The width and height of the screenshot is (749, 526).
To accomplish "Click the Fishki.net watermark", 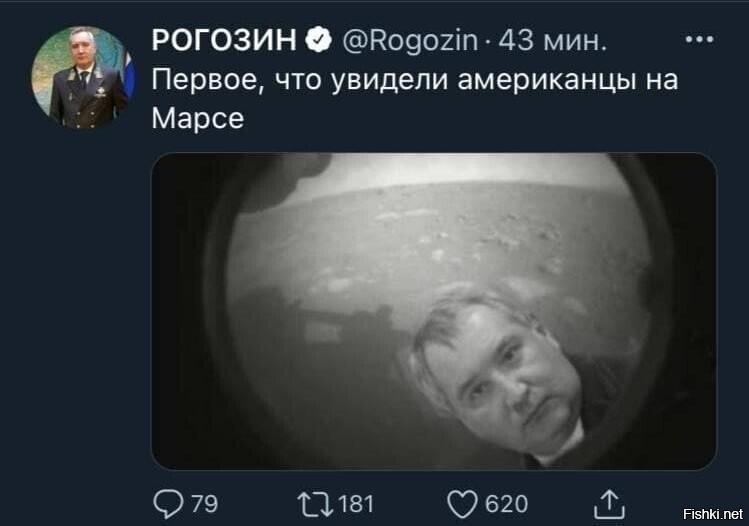I will tap(713, 514).
